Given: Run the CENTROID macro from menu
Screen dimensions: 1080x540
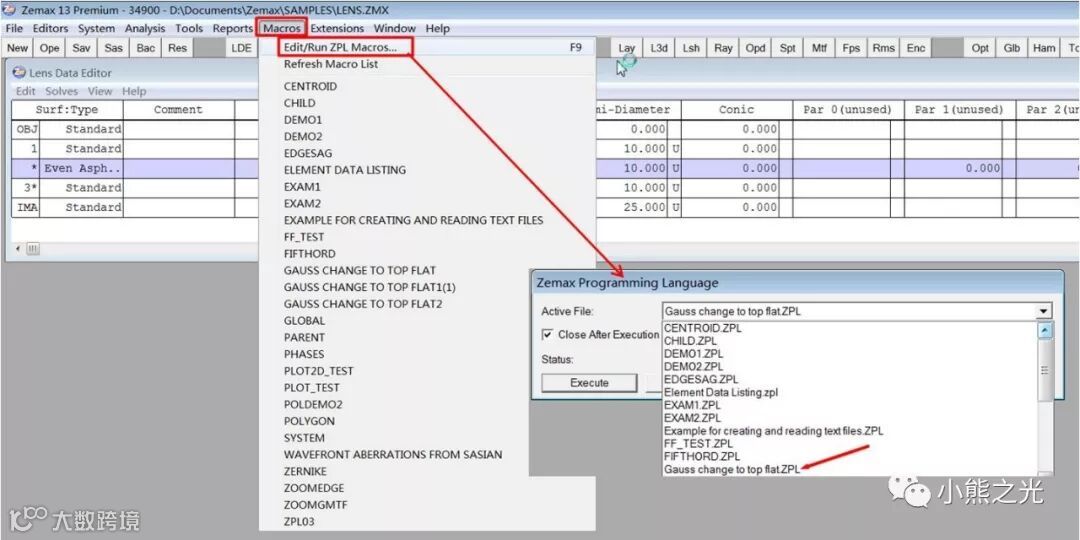Looking at the screenshot, I should tap(310, 87).
